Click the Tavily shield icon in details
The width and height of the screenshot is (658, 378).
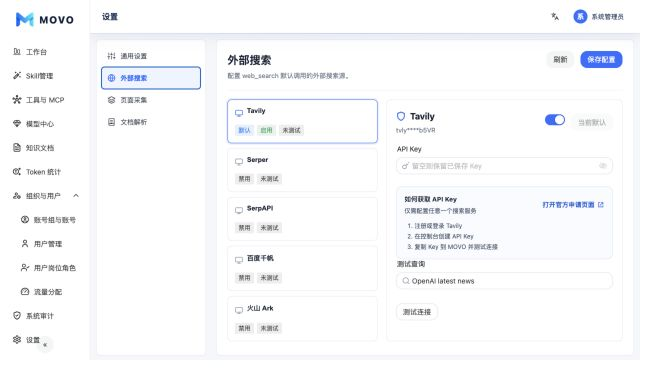pos(401,116)
